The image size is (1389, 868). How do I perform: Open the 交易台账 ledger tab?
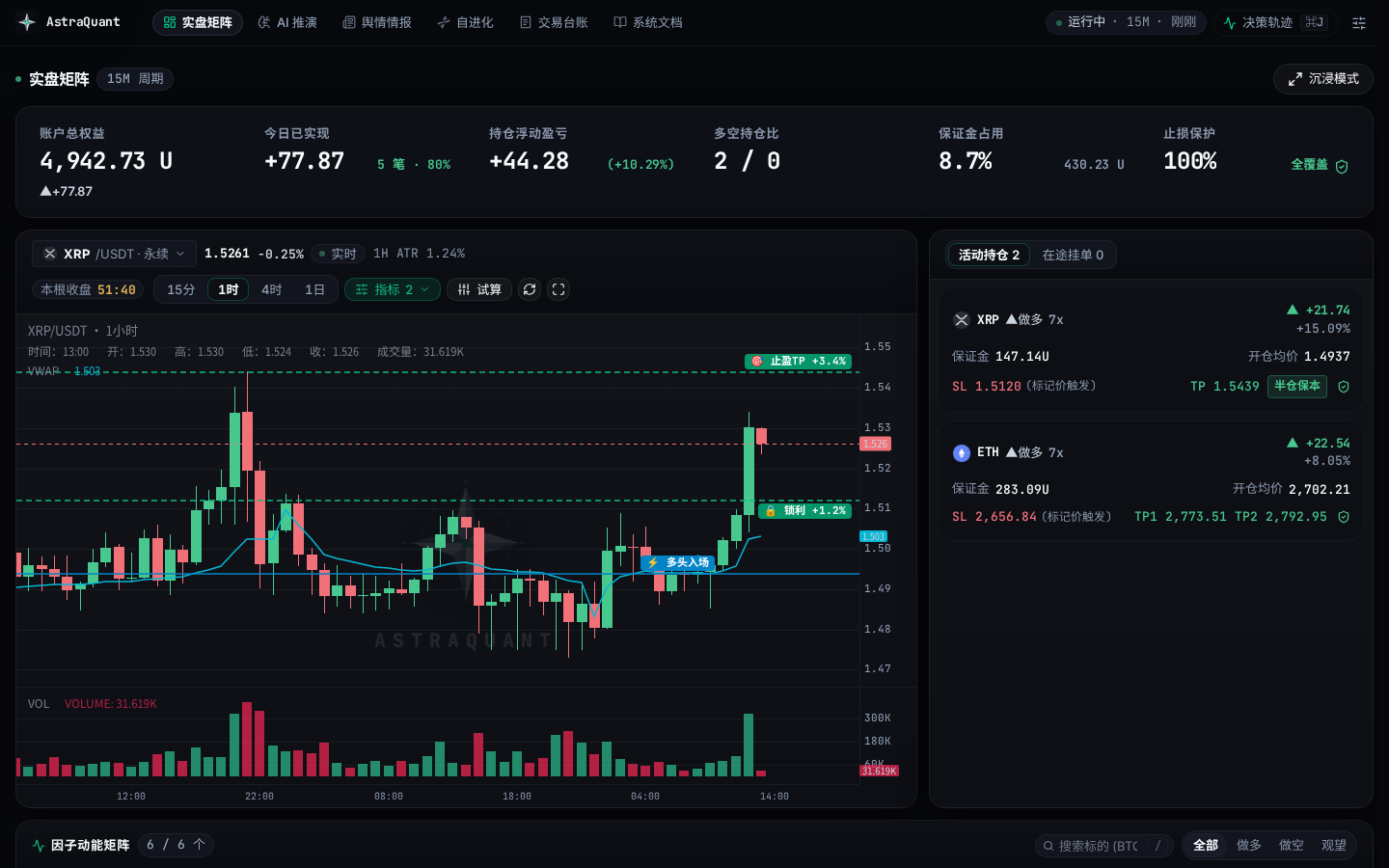[x=554, y=22]
